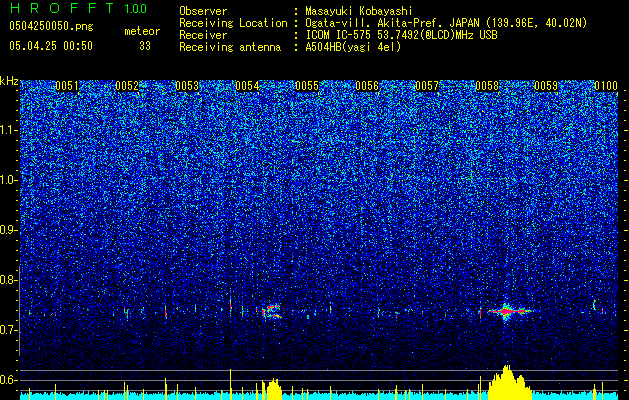
Task: Click the 0056 time marker
Action: tap(367, 86)
